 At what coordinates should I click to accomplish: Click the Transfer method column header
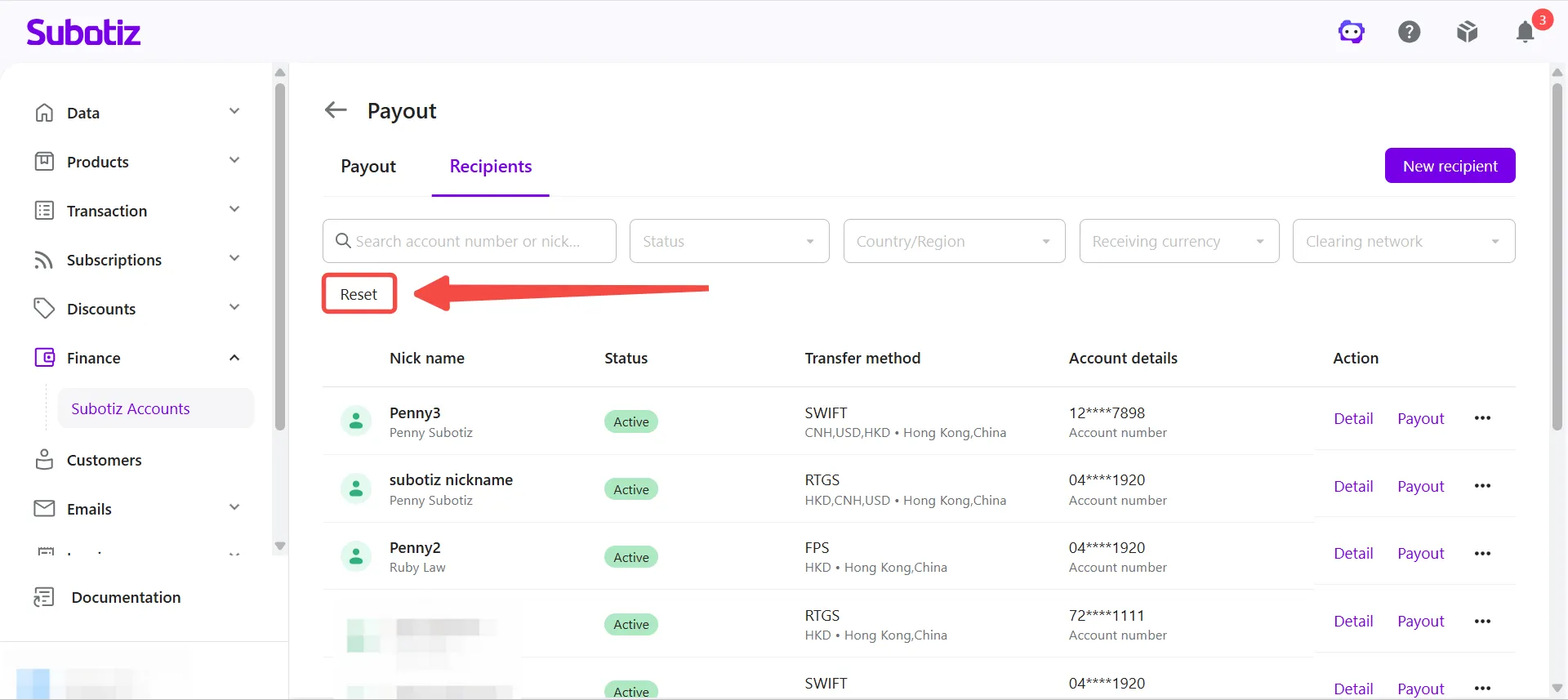coord(862,359)
